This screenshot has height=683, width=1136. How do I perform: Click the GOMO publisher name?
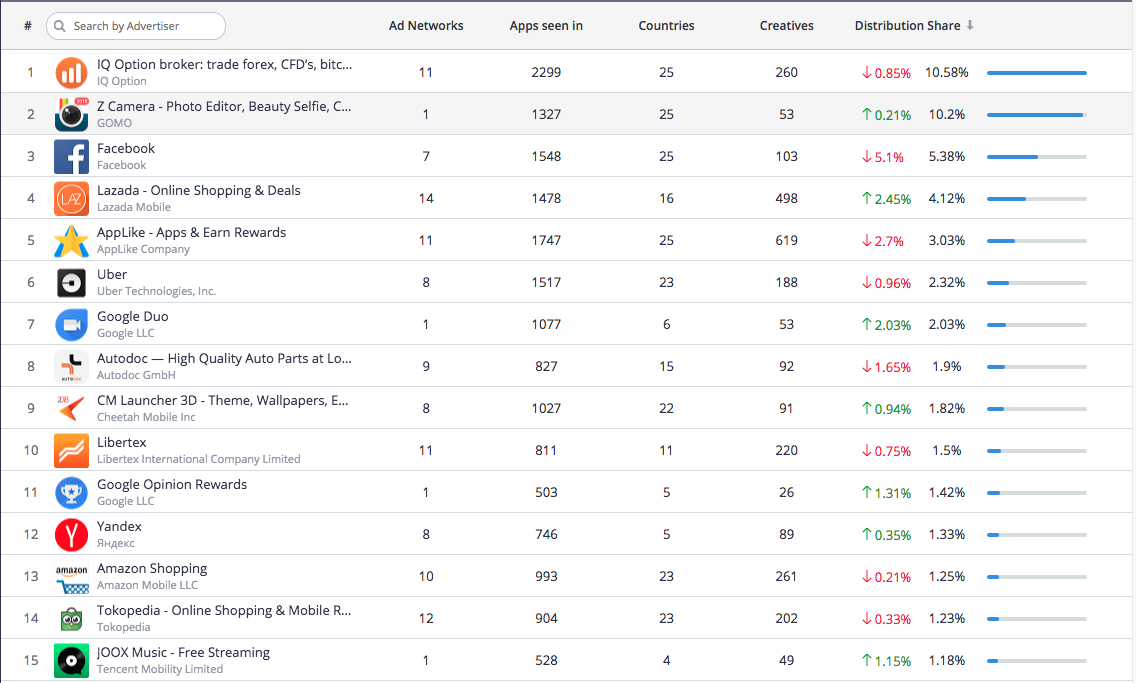click(114, 123)
